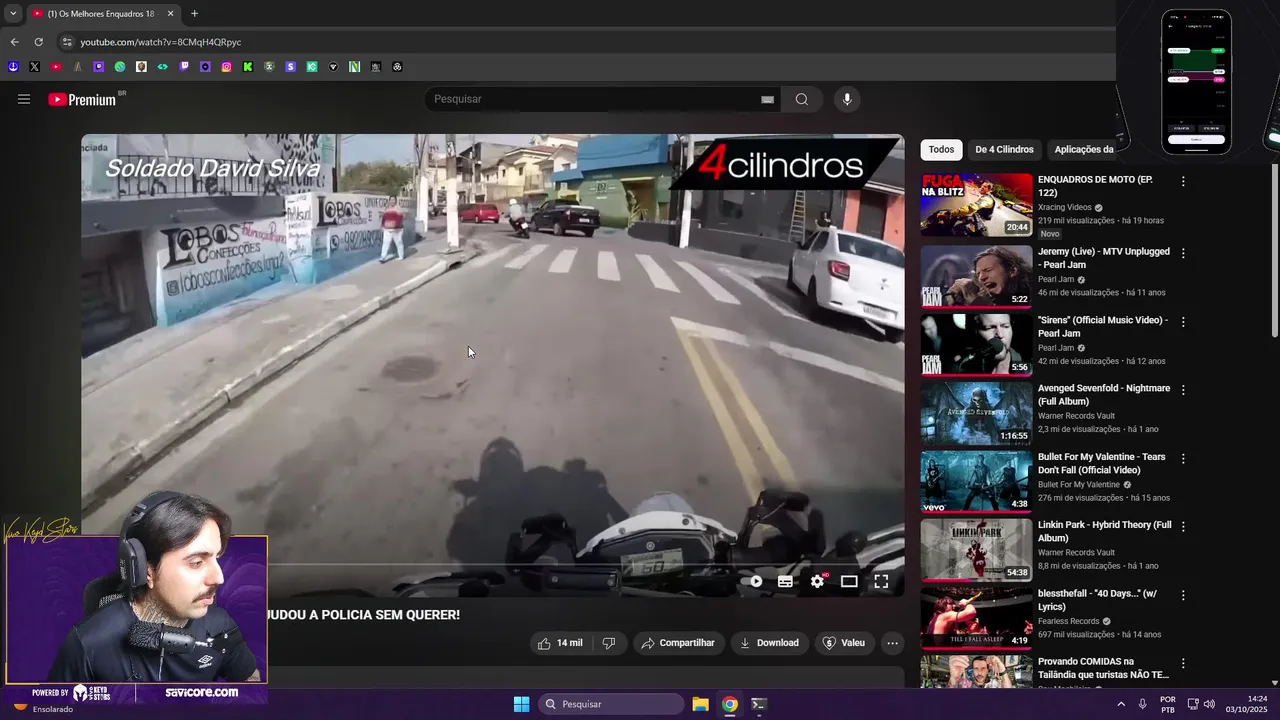Open options for ENQUADROS DE MOTO video
The width and height of the screenshot is (1280, 720).
pyautogui.click(x=1183, y=181)
